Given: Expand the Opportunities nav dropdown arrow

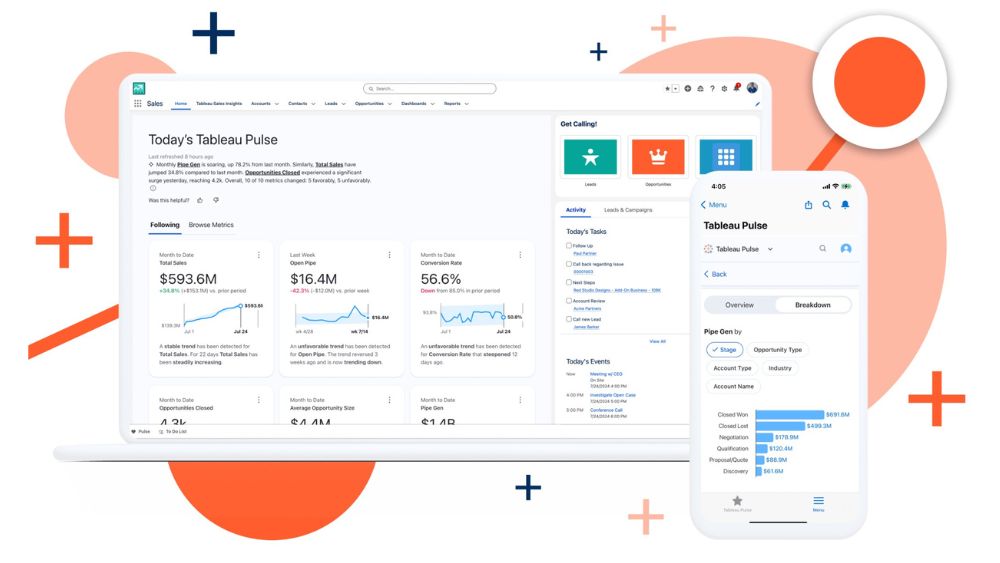Looking at the screenshot, I should point(390,104).
